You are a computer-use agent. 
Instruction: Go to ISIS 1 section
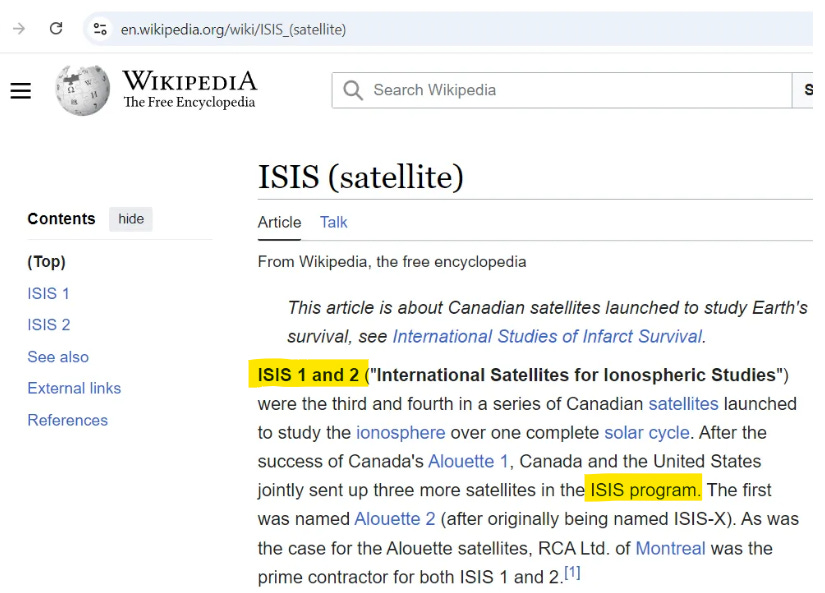coord(48,294)
